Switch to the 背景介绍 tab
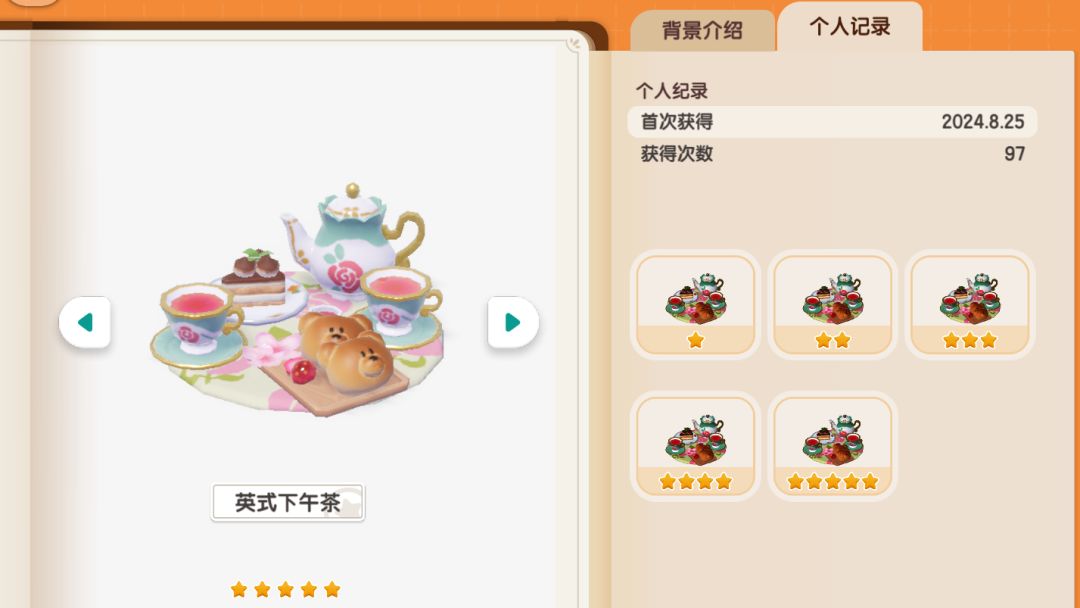This screenshot has width=1080, height=608. pos(702,30)
